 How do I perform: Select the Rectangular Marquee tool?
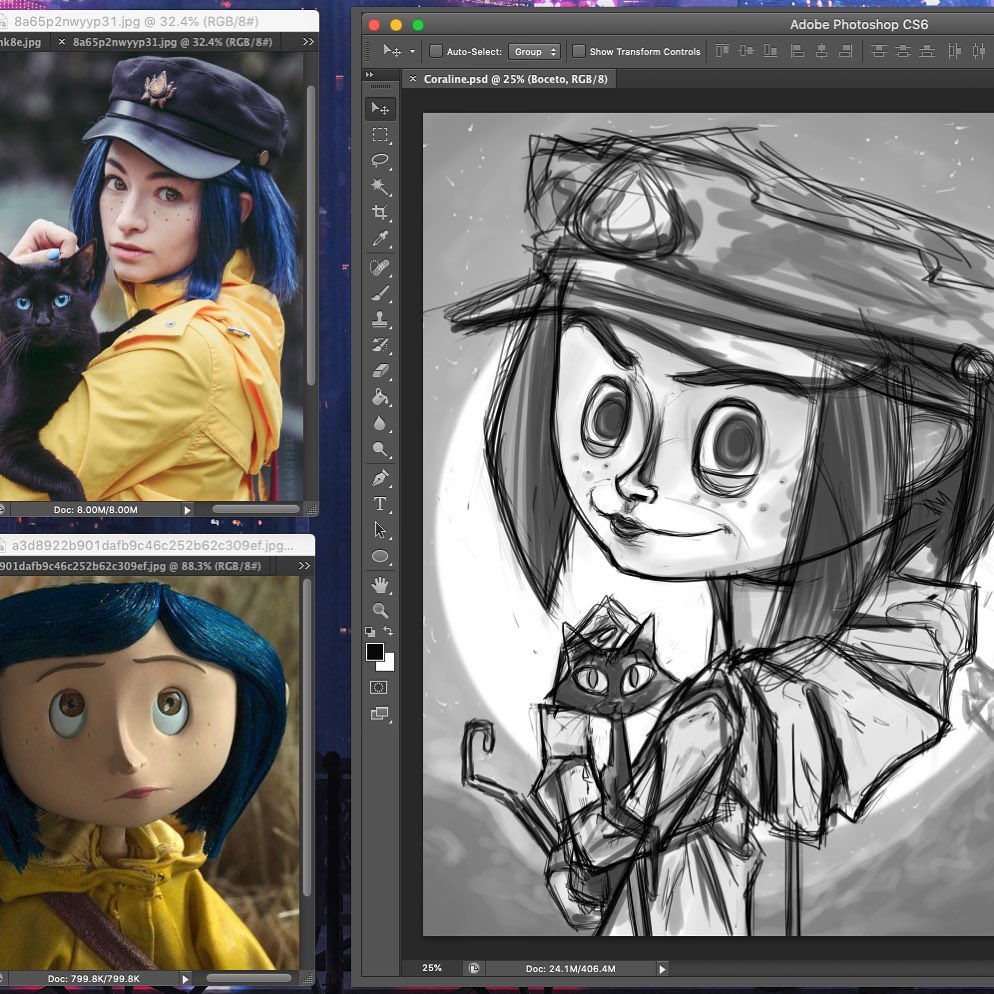380,134
